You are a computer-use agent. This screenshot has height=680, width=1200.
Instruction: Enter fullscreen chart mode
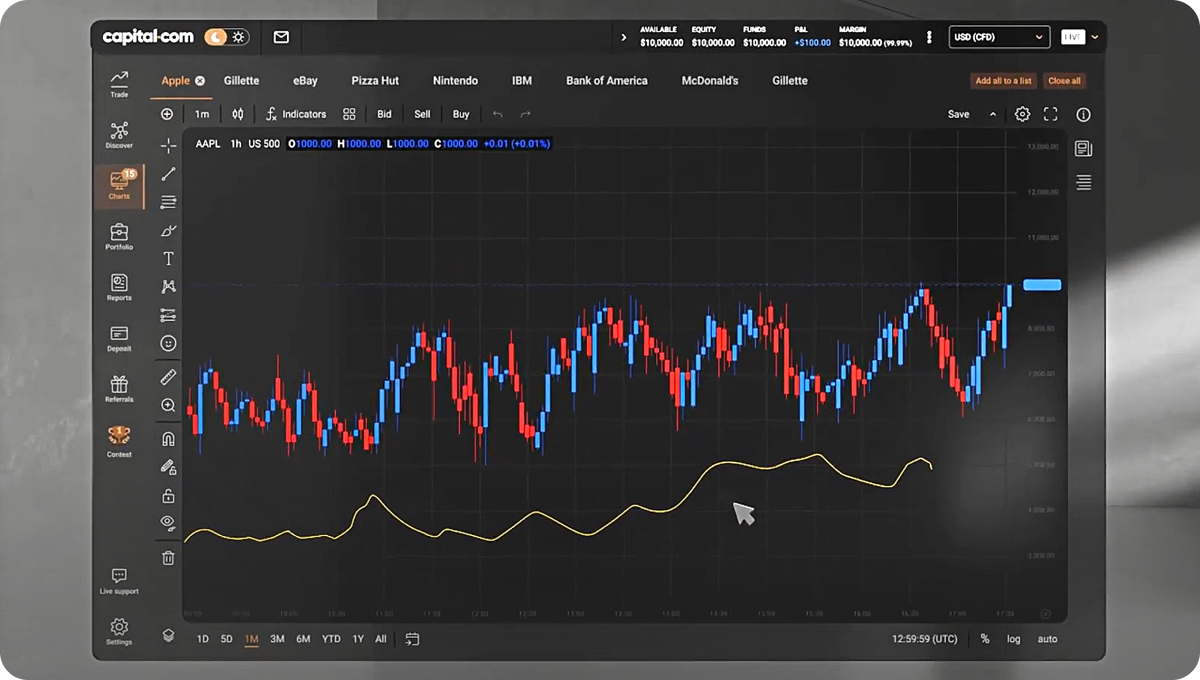pyautogui.click(x=1051, y=115)
